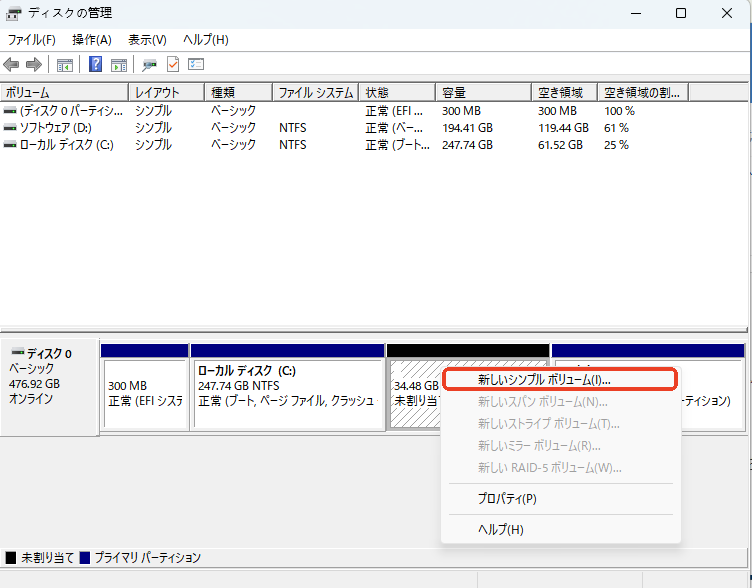
Task: Open the ヘルプ(H) menu in the menu bar
Action: [206, 40]
